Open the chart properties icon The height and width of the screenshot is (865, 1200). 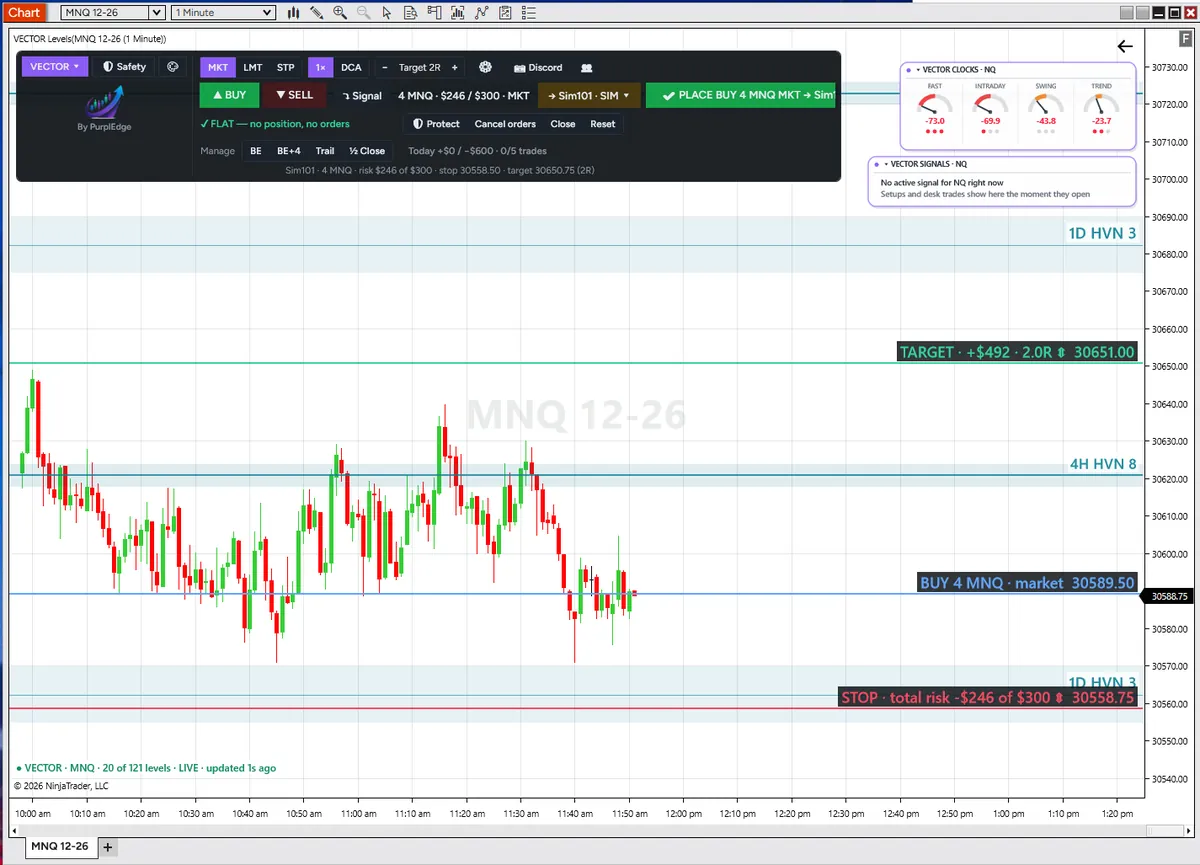point(505,13)
